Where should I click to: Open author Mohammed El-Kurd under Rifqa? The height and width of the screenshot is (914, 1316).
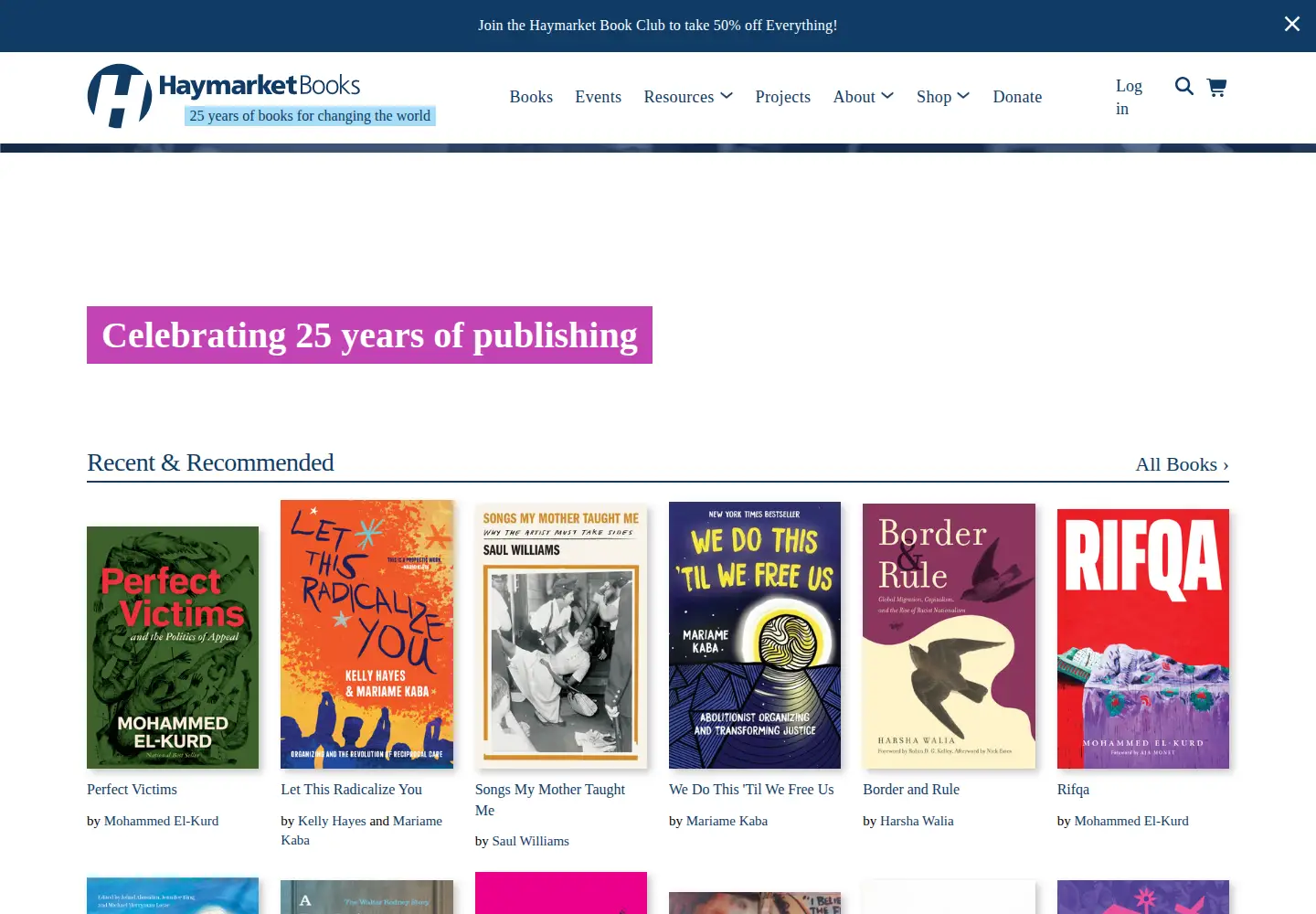pos(1131,821)
